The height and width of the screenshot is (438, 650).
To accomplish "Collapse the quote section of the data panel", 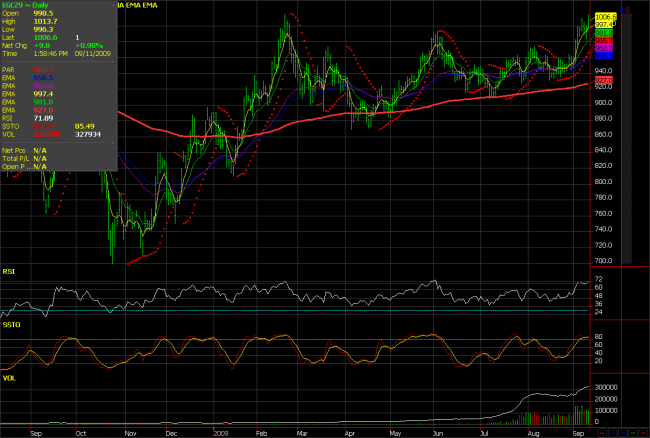I will [x=112, y=5].
